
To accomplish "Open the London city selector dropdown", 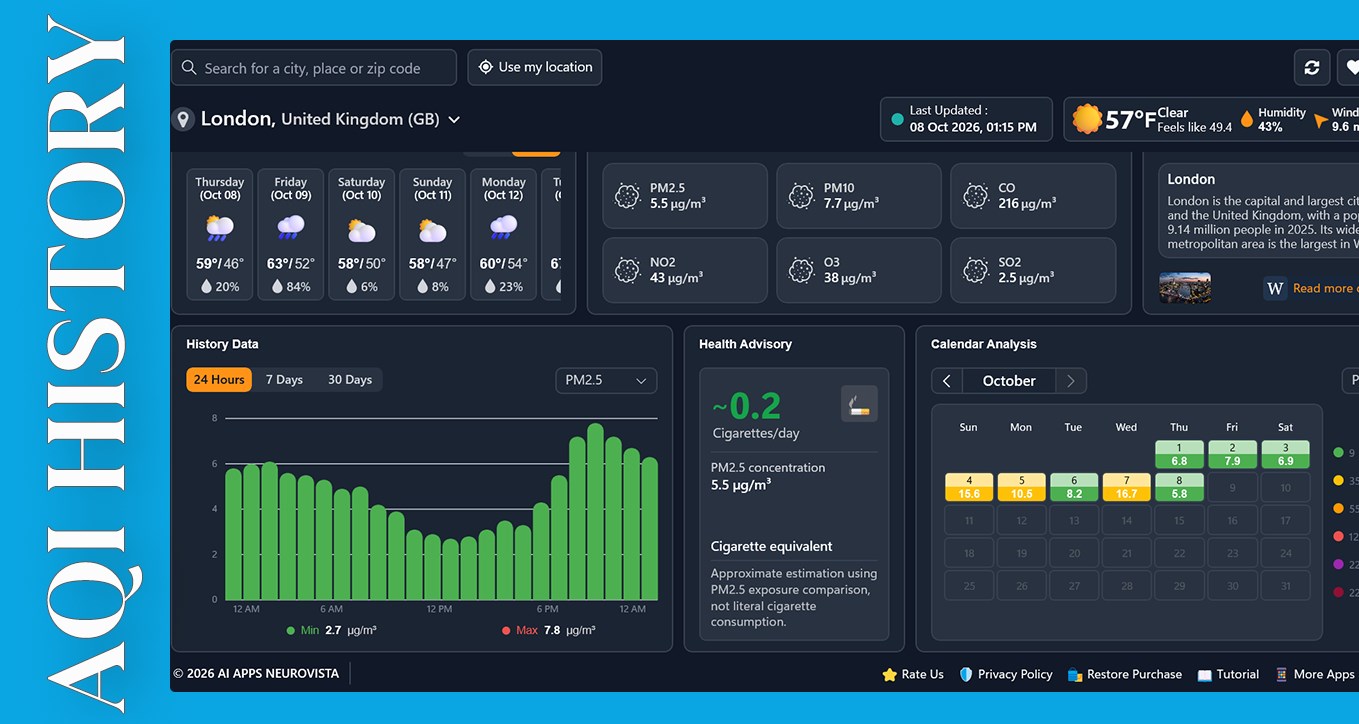I will tap(454, 120).
